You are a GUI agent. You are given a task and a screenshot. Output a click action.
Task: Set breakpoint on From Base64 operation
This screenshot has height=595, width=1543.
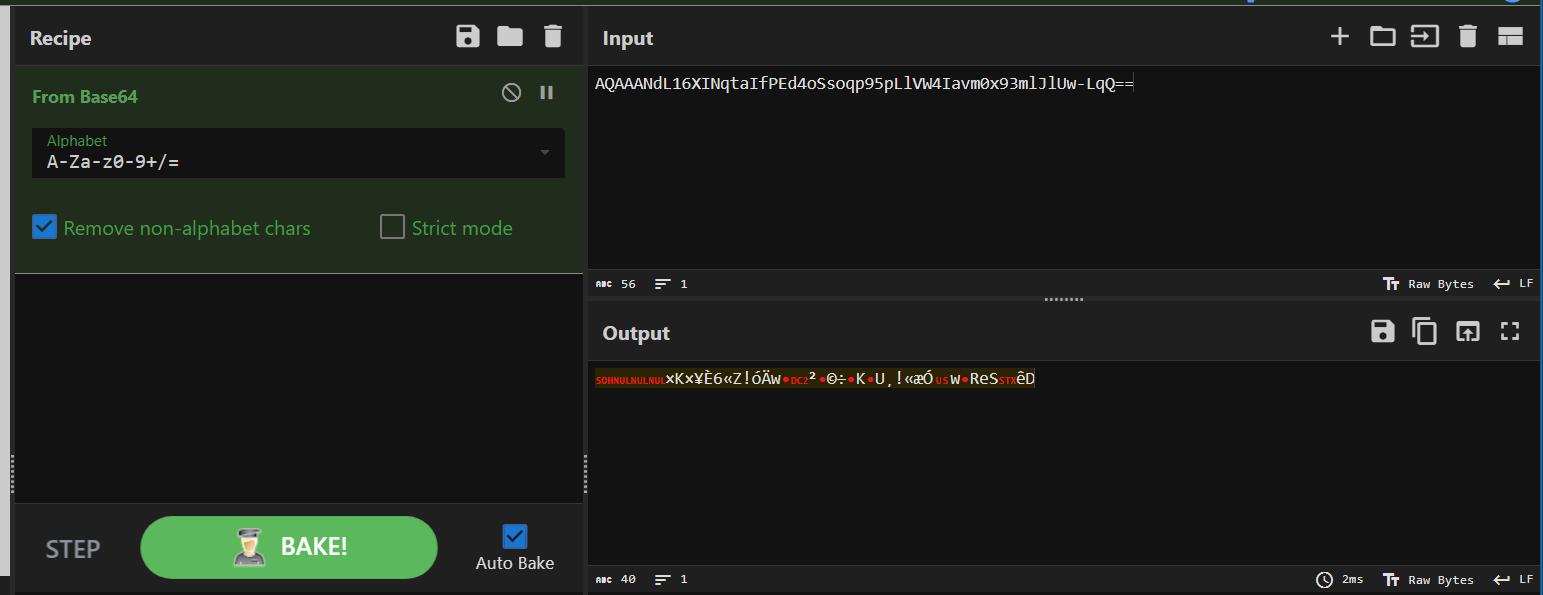click(547, 93)
